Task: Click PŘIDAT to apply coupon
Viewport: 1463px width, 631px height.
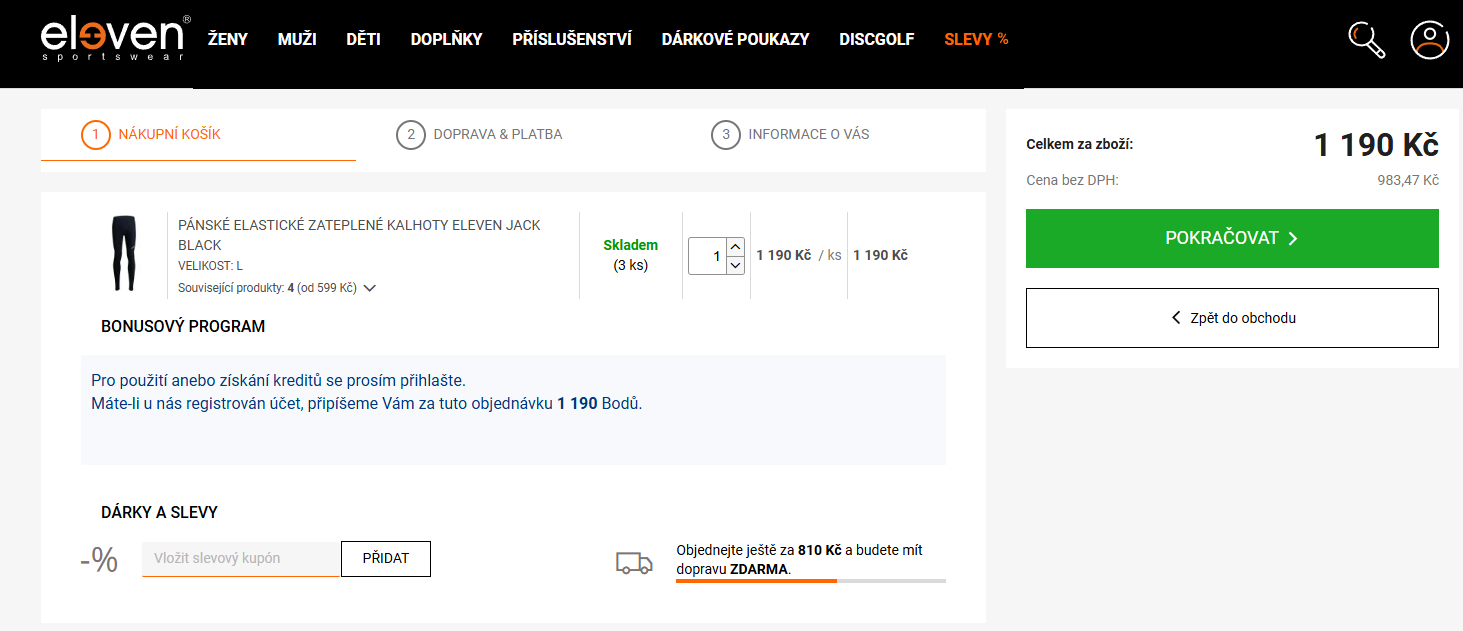Action: coord(385,559)
